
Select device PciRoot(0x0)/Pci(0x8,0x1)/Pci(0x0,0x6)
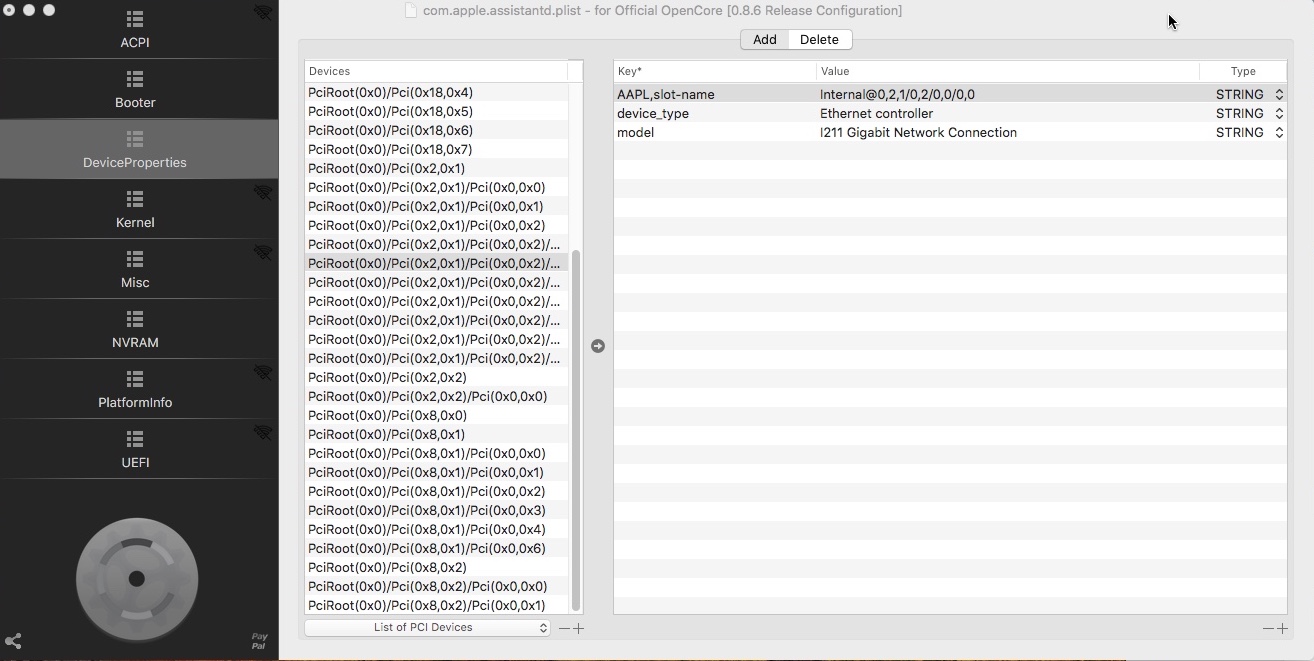436,548
